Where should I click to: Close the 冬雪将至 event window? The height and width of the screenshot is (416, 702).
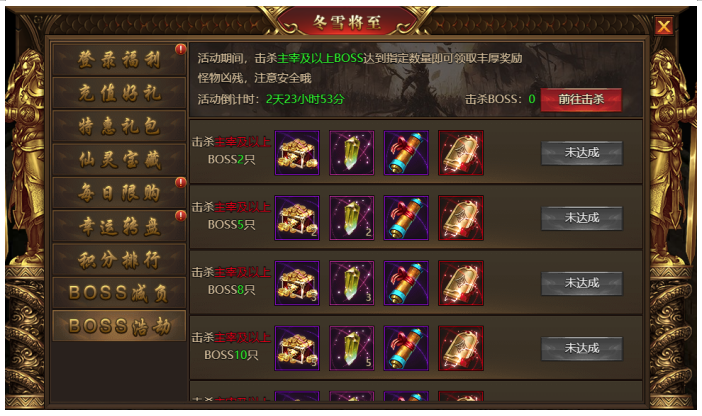click(x=663, y=26)
